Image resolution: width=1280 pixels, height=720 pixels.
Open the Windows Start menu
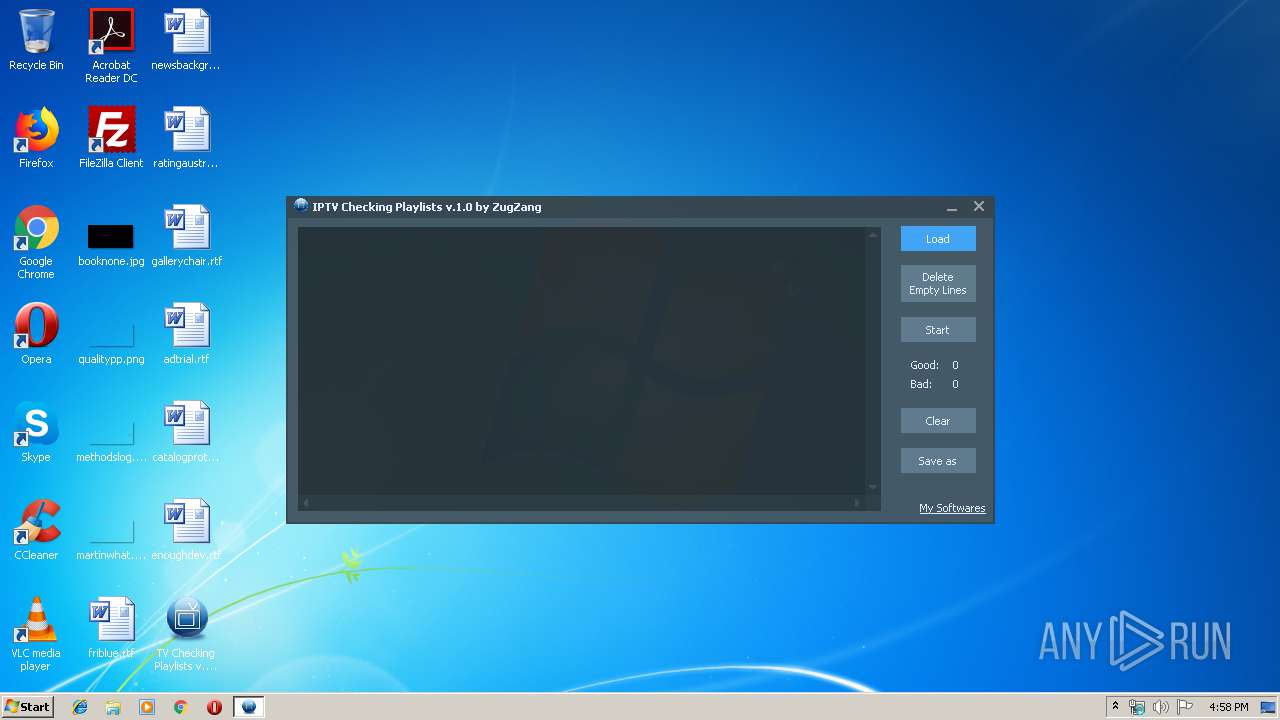(x=27, y=706)
